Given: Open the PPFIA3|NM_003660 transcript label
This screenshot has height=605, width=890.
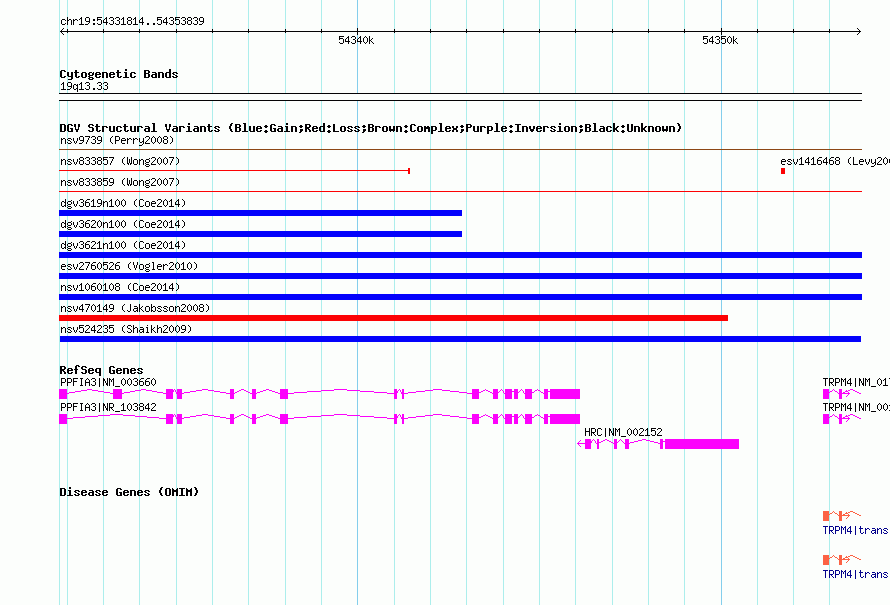Looking at the screenshot, I should pyautogui.click(x=108, y=383).
